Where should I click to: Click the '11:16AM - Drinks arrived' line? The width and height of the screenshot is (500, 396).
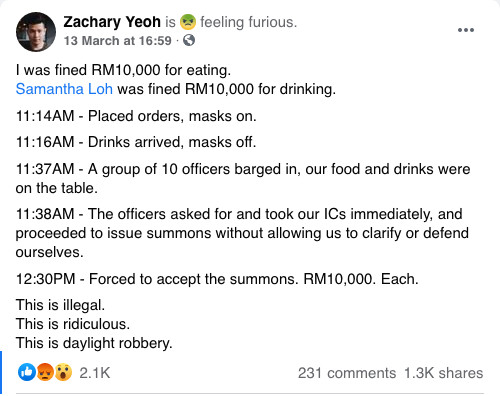tap(136, 142)
